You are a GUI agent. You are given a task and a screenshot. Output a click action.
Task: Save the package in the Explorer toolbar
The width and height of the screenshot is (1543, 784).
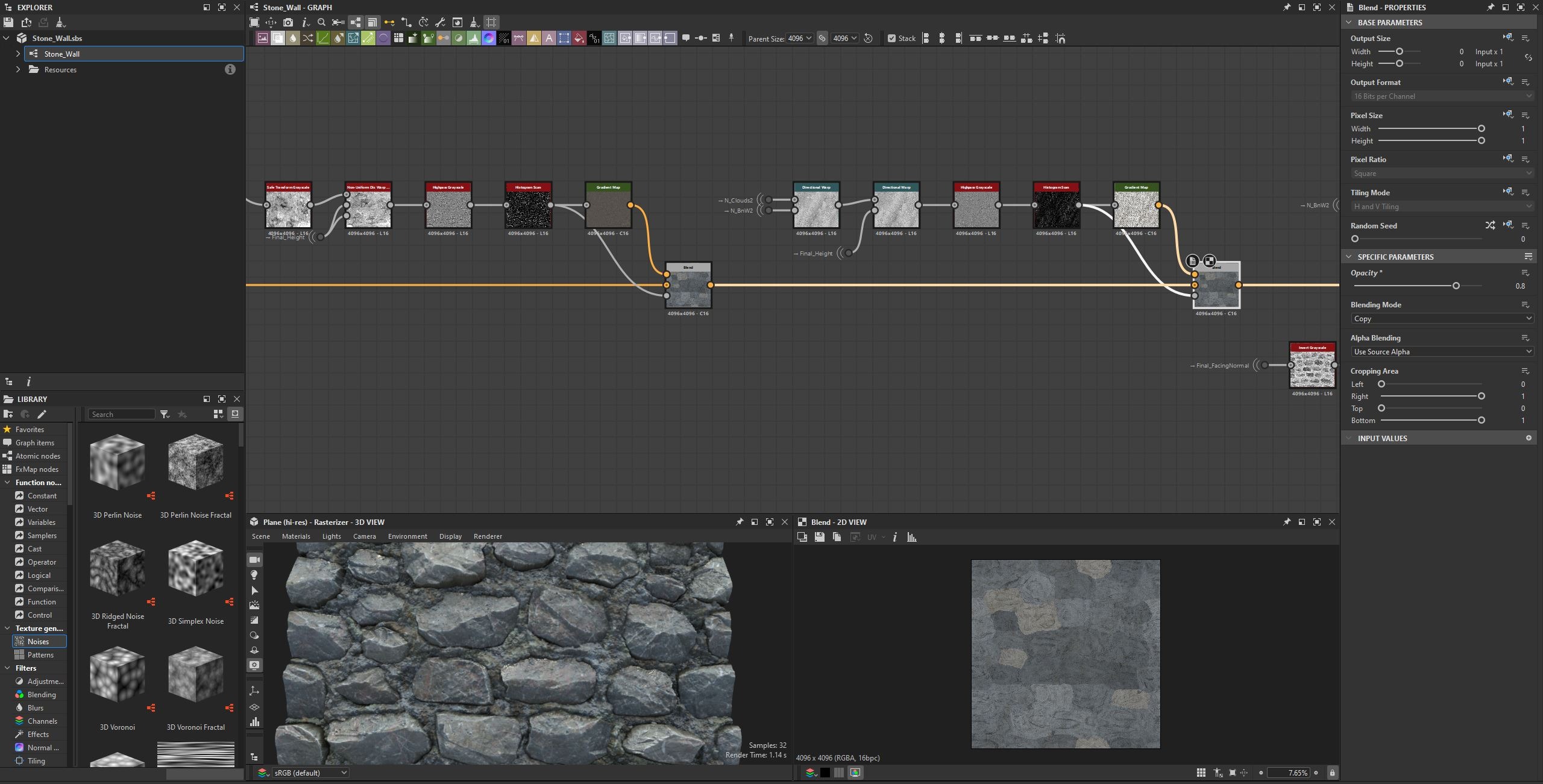(x=8, y=22)
